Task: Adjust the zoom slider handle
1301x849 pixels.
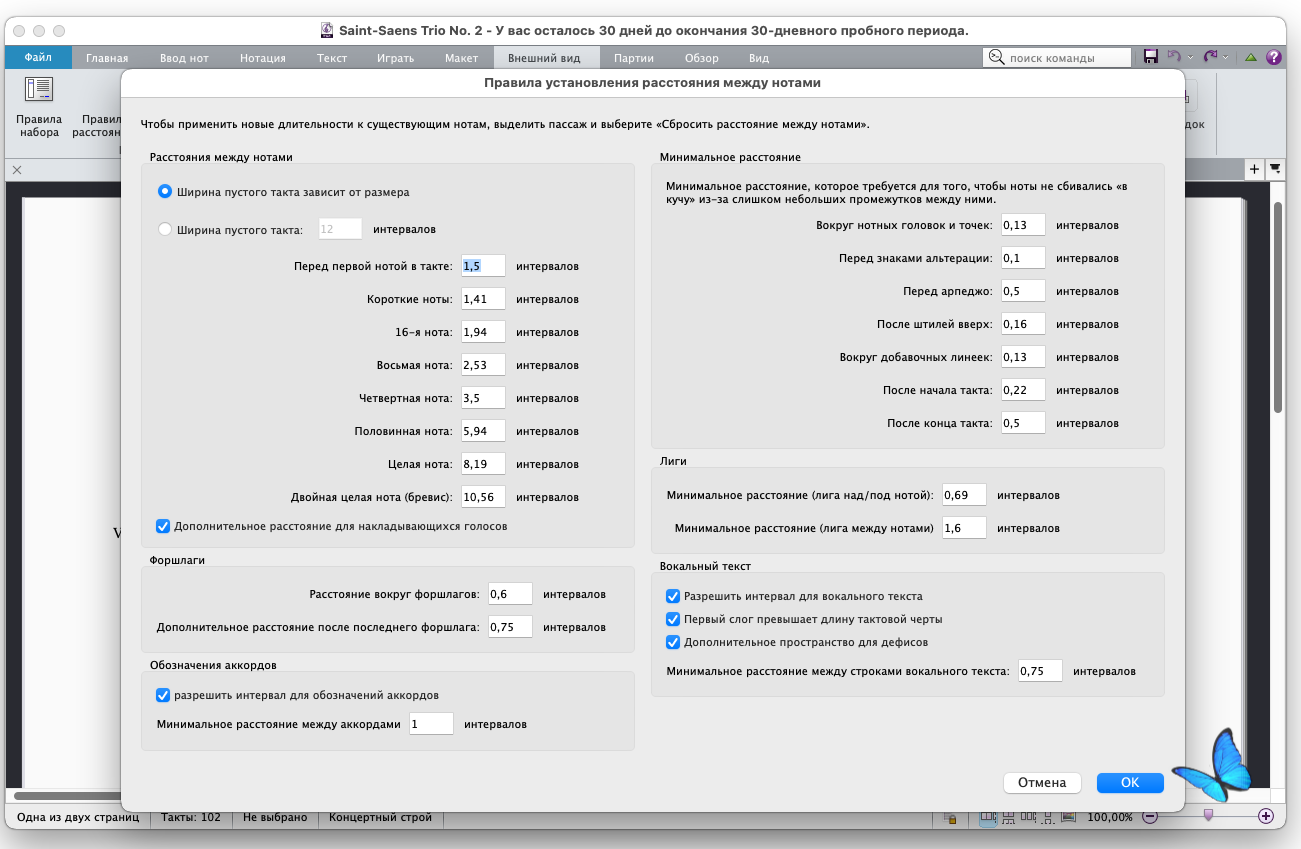Action: point(1208,815)
